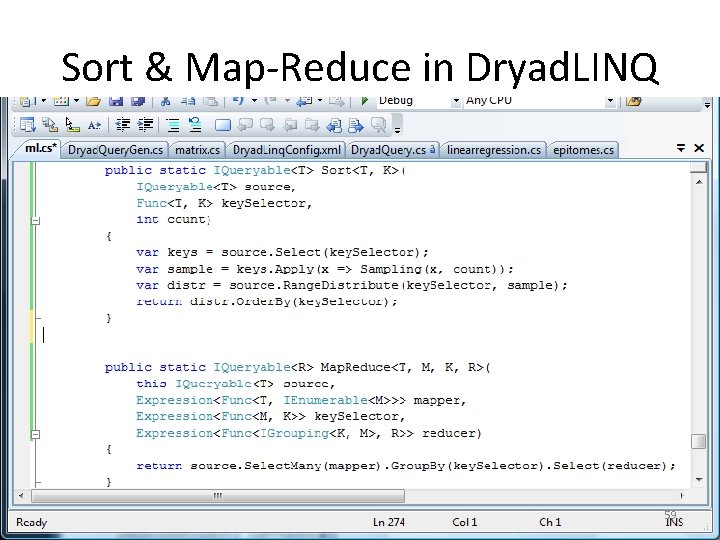Open the active files list dropdown
Screen dimensions: 720x540
pyautogui.click(x=681, y=148)
